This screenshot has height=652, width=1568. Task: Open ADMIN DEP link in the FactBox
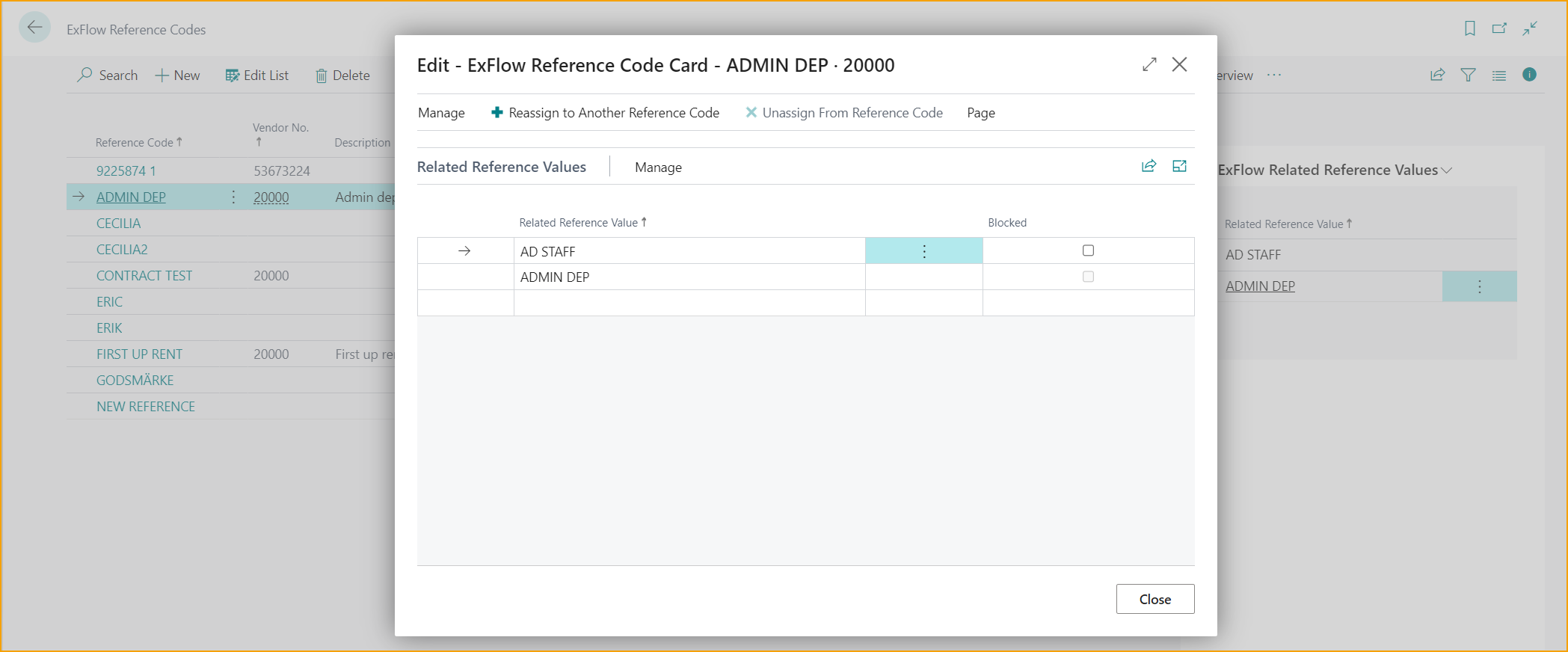(1260, 286)
